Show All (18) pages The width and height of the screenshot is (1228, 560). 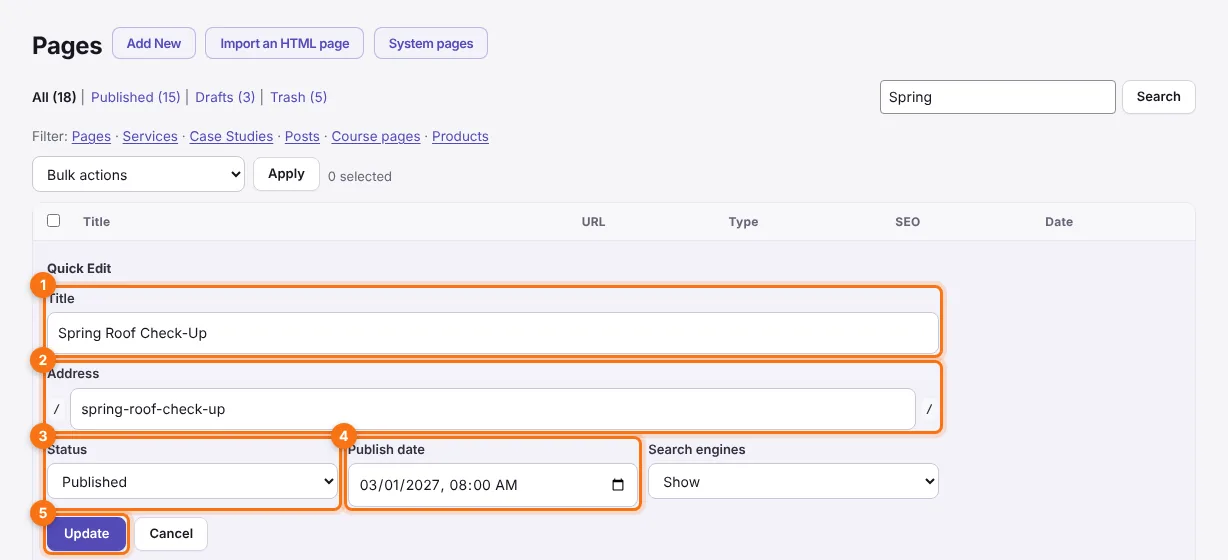[x=54, y=97]
